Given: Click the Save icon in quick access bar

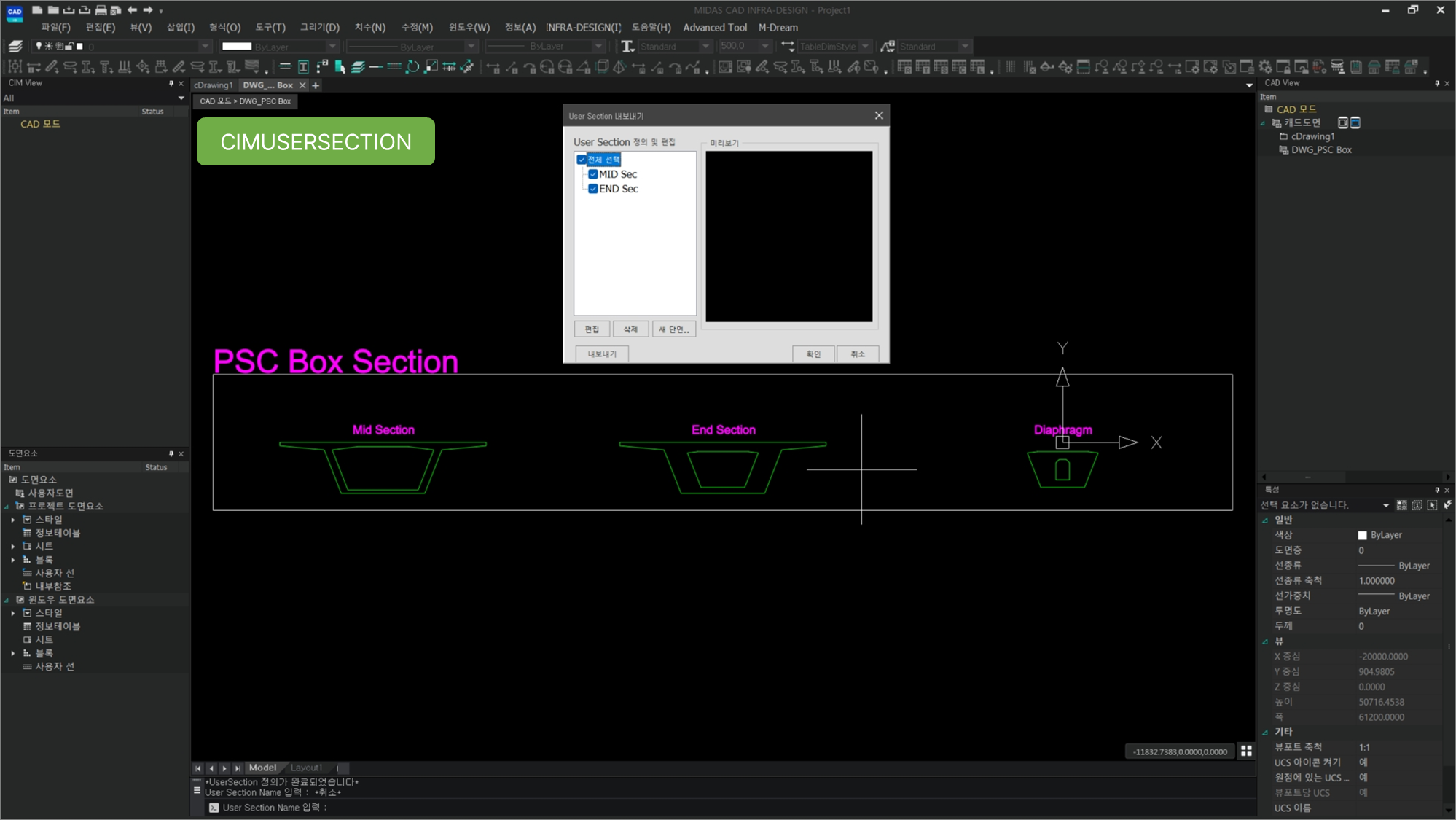Looking at the screenshot, I should [x=69, y=10].
